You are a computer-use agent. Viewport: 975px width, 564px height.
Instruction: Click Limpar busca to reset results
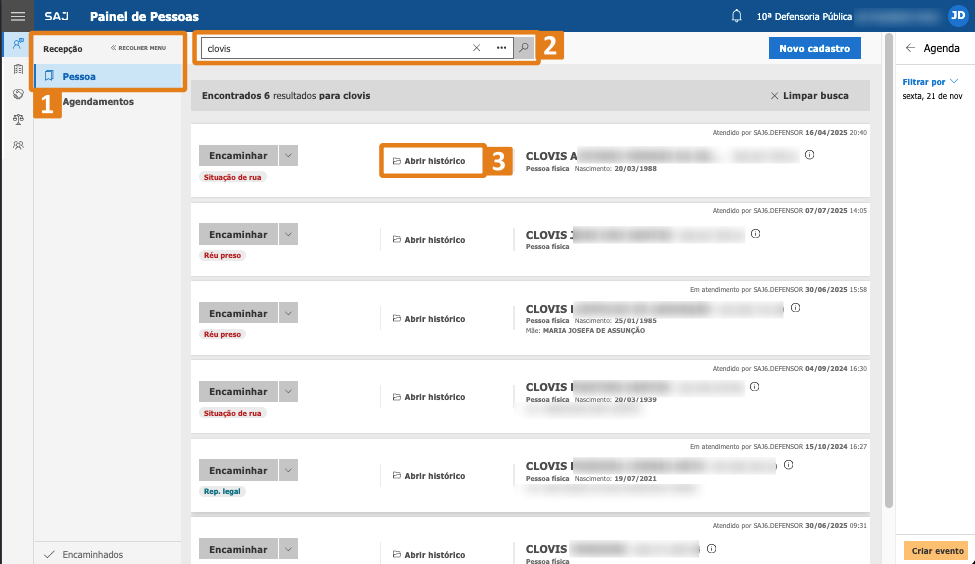(x=809, y=96)
